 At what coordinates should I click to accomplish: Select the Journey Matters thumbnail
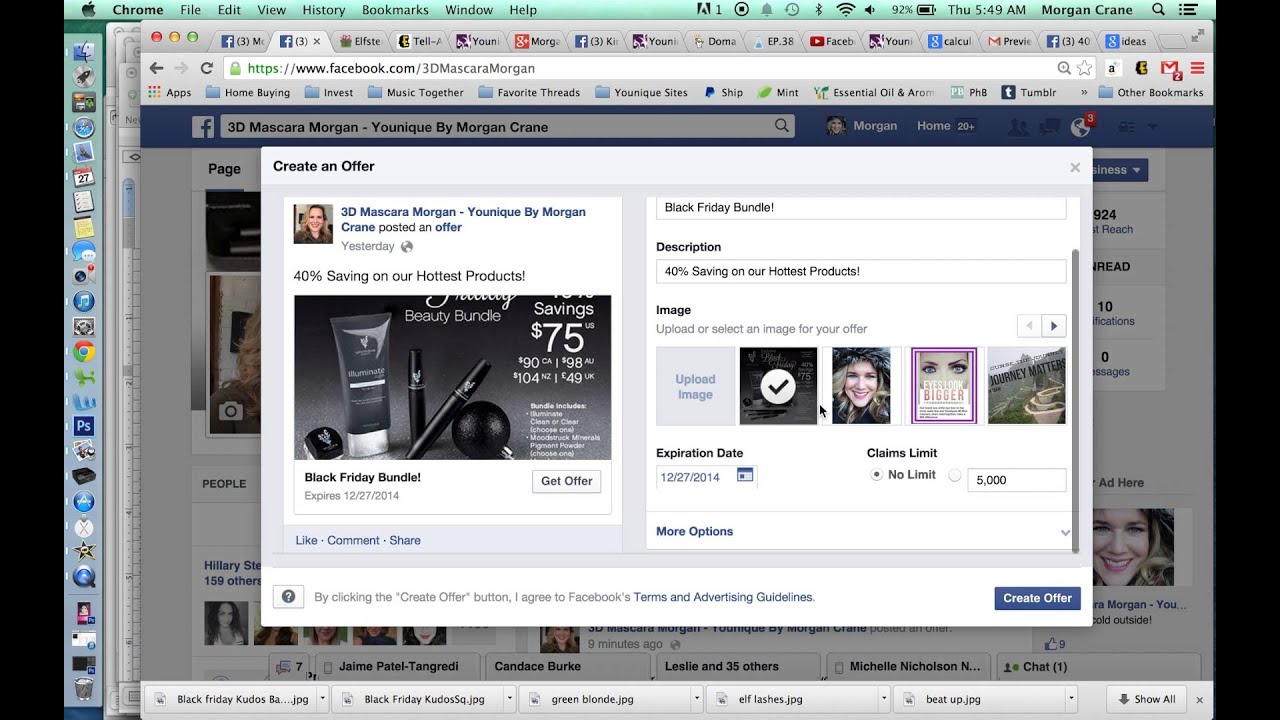[x=1026, y=386]
